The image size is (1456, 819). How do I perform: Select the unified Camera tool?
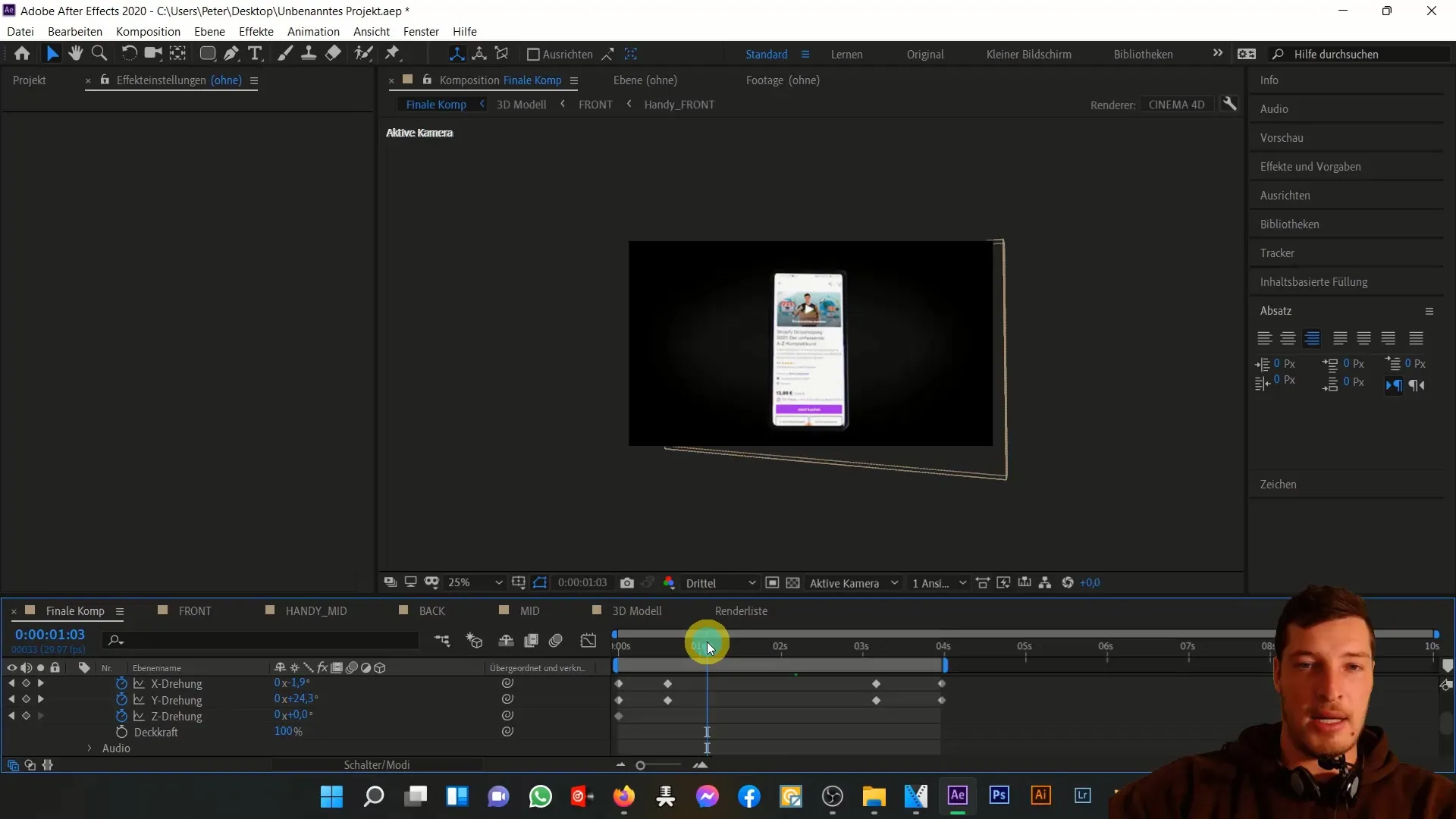pos(153,54)
